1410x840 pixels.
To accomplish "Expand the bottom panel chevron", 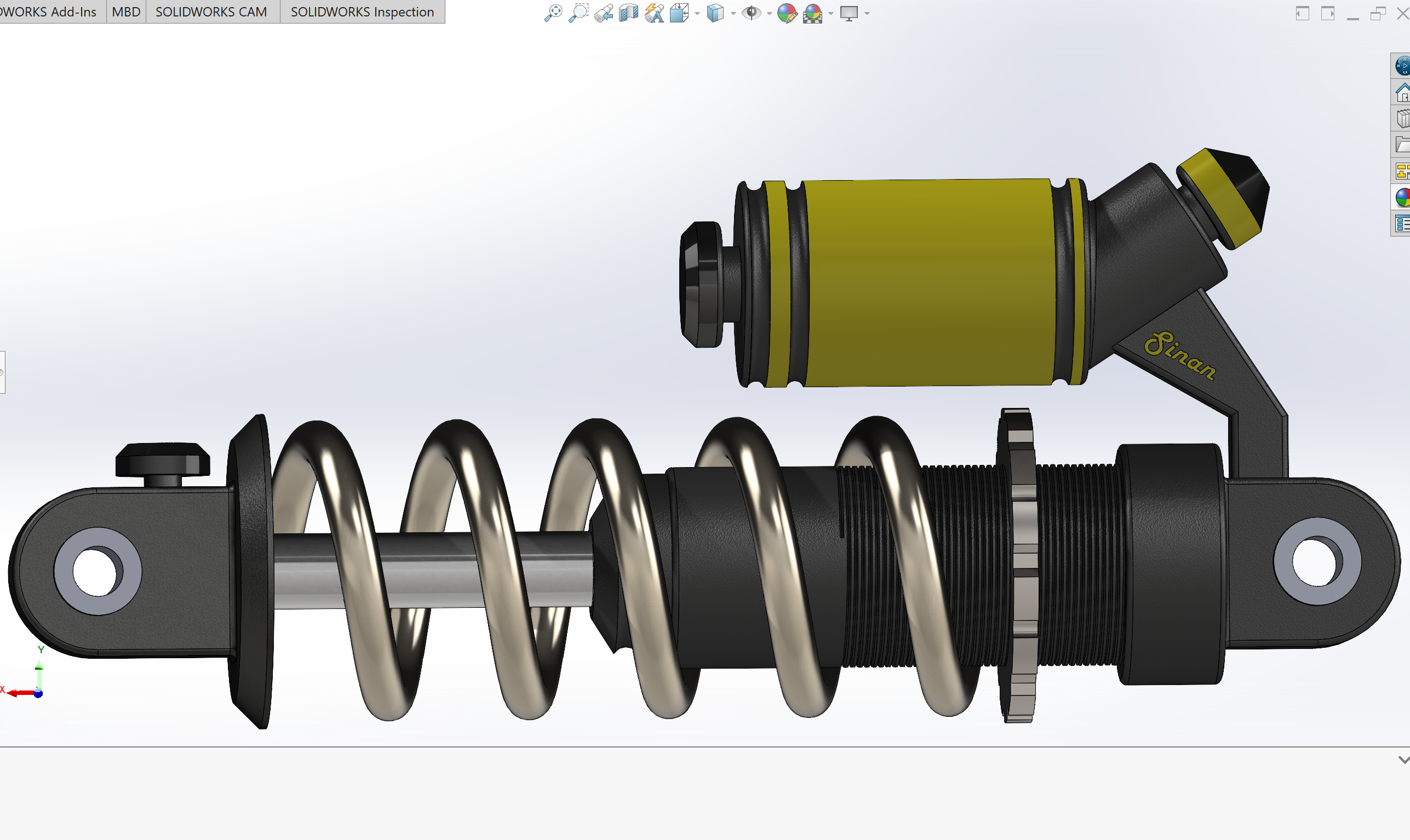I will (1403, 760).
